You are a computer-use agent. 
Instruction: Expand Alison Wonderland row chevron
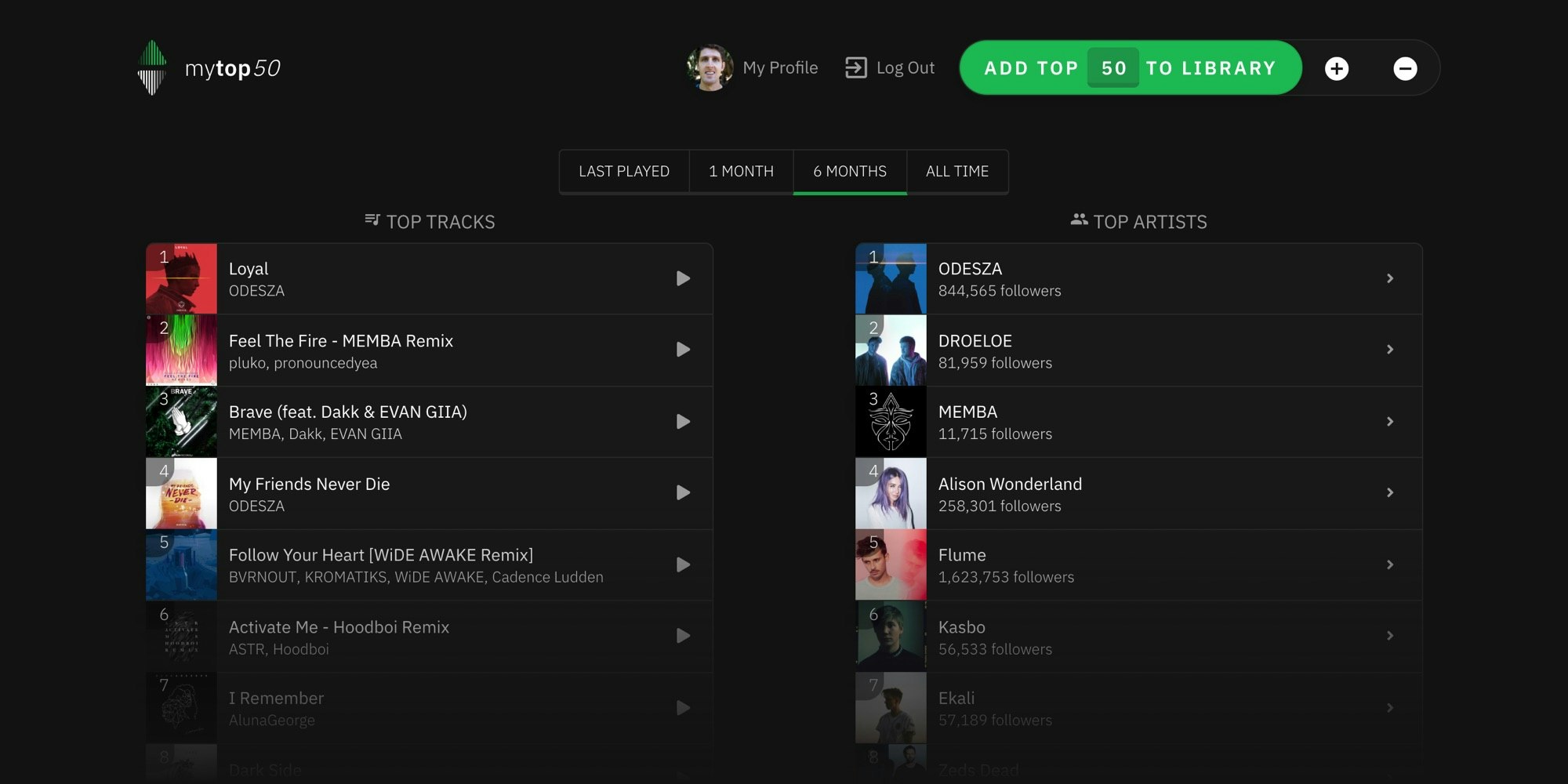click(1390, 493)
